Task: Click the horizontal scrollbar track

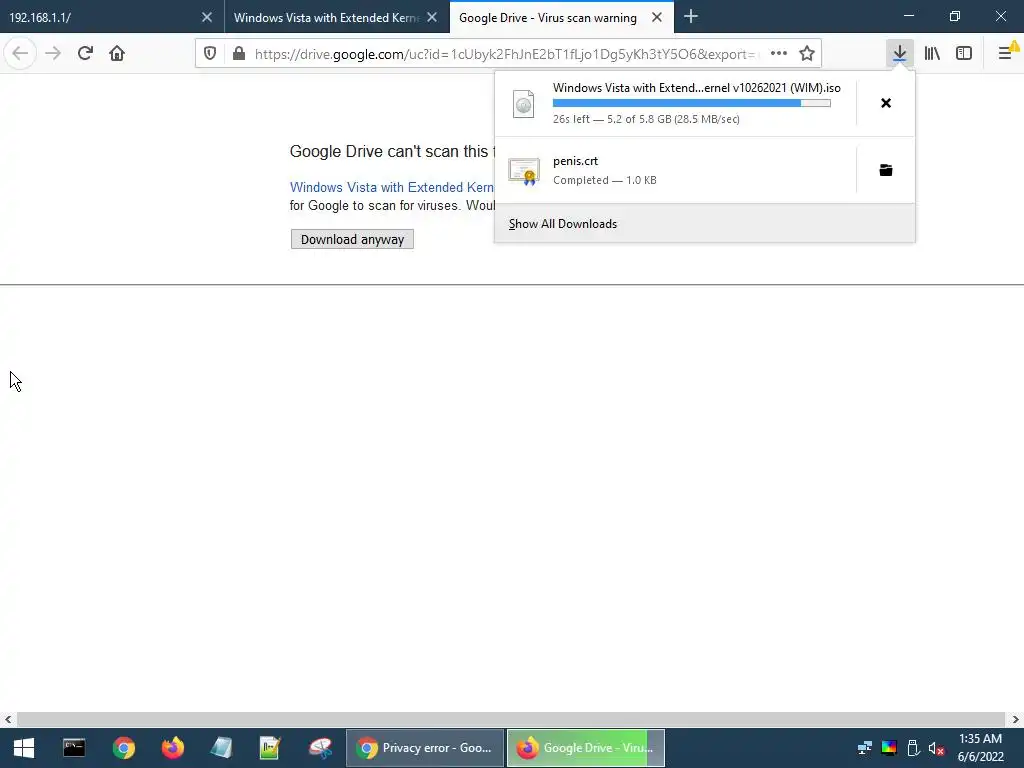Action: [x=511, y=720]
